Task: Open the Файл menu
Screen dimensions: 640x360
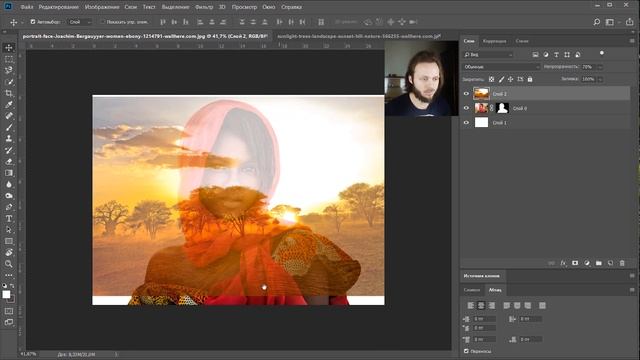Action: pos(27,7)
